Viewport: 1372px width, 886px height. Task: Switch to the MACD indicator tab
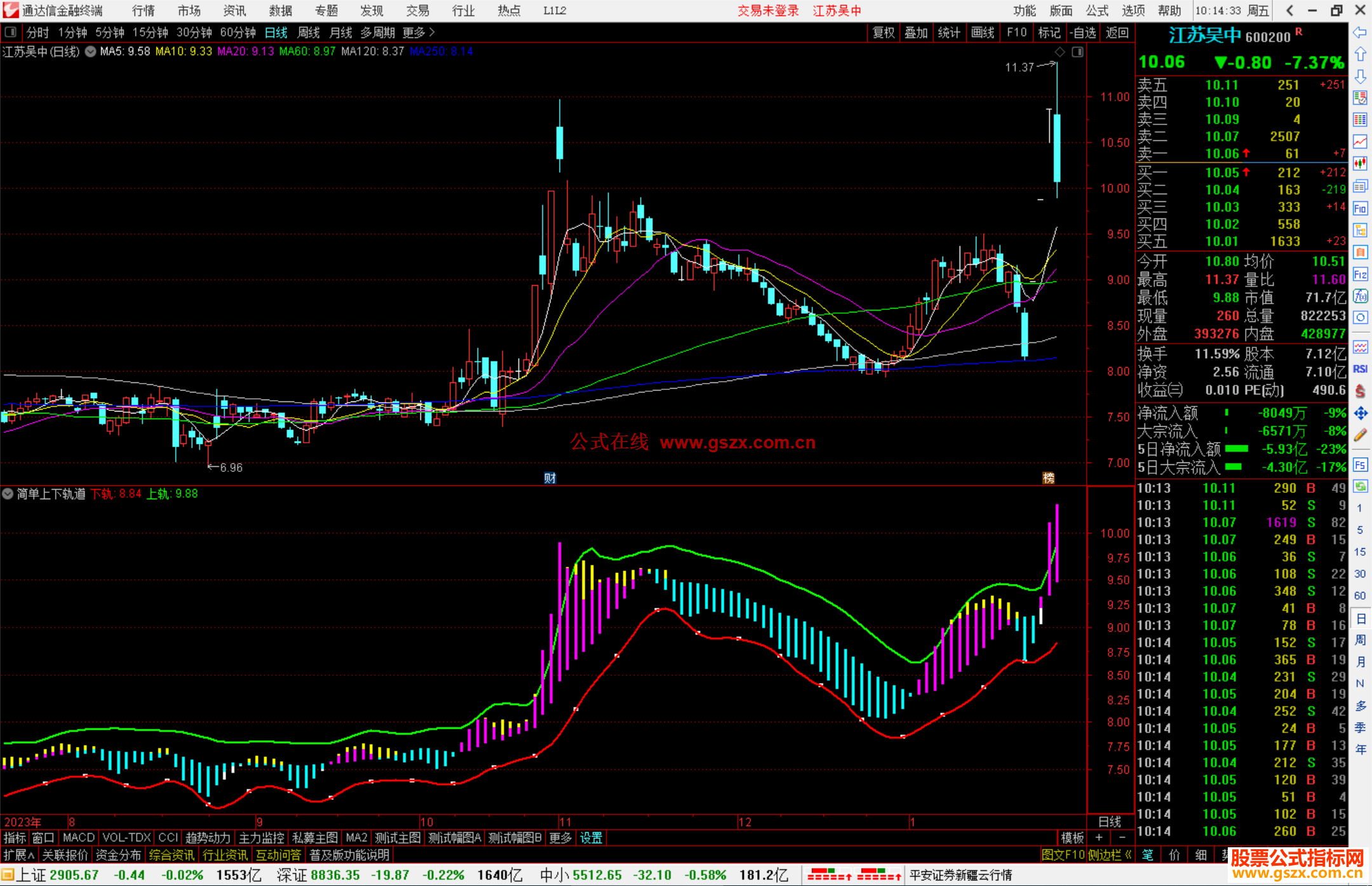(79, 838)
